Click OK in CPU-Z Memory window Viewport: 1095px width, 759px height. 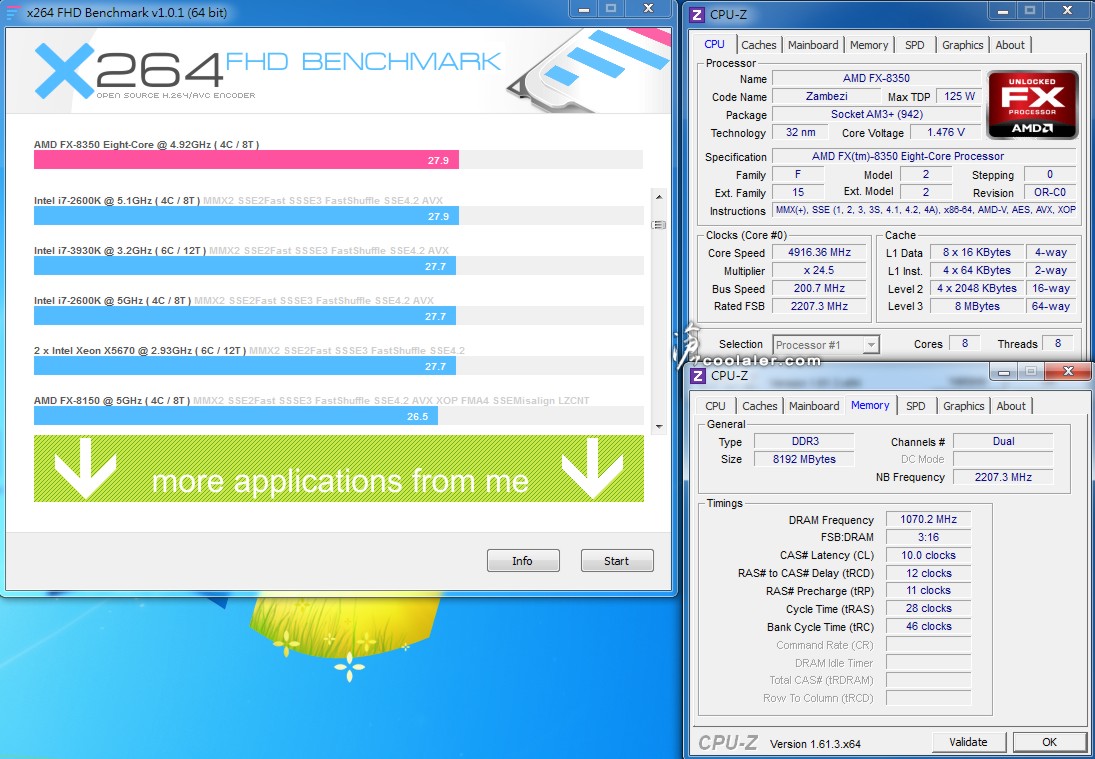pyautogui.click(x=1049, y=742)
